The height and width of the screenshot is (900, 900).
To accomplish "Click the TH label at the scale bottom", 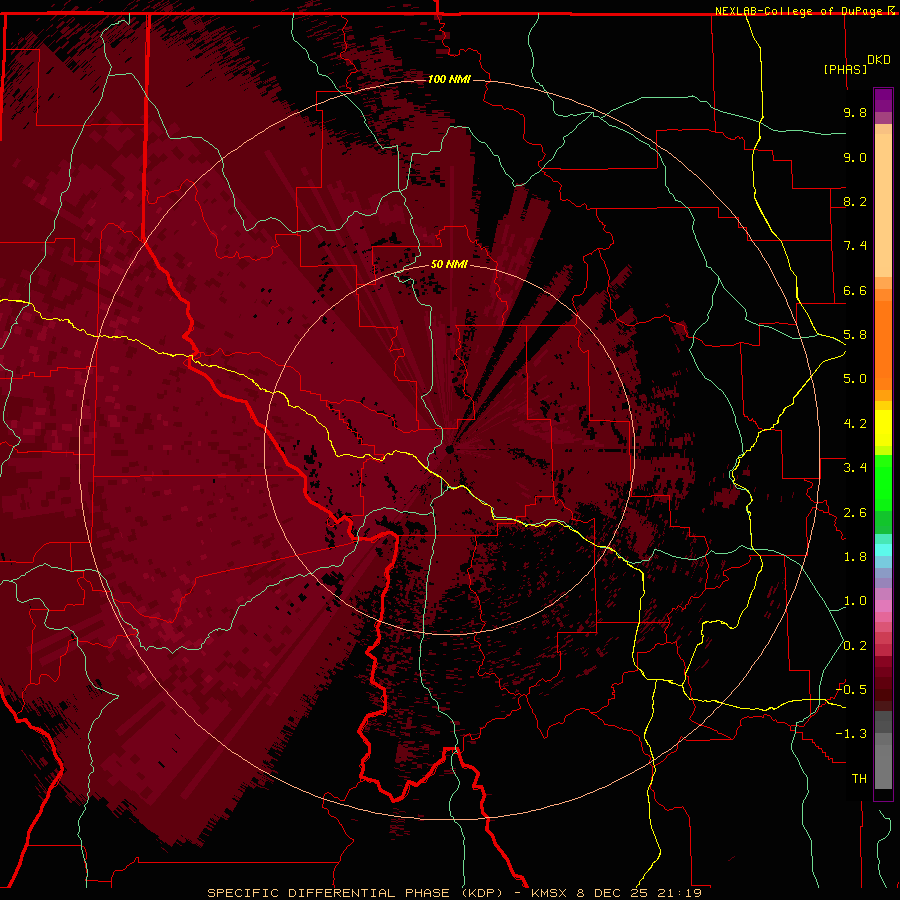I will coord(859,779).
